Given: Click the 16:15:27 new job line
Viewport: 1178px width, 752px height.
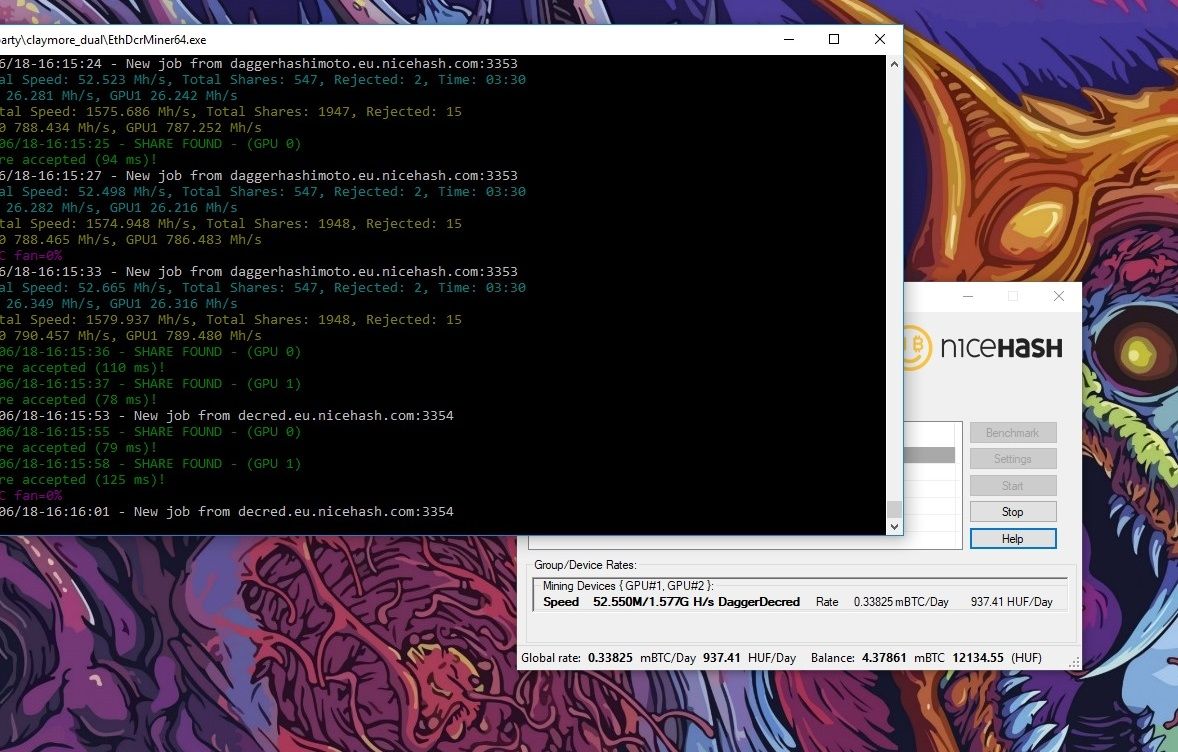Looking at the screenshot, I should pyautogui.click(x=258, y=175).
